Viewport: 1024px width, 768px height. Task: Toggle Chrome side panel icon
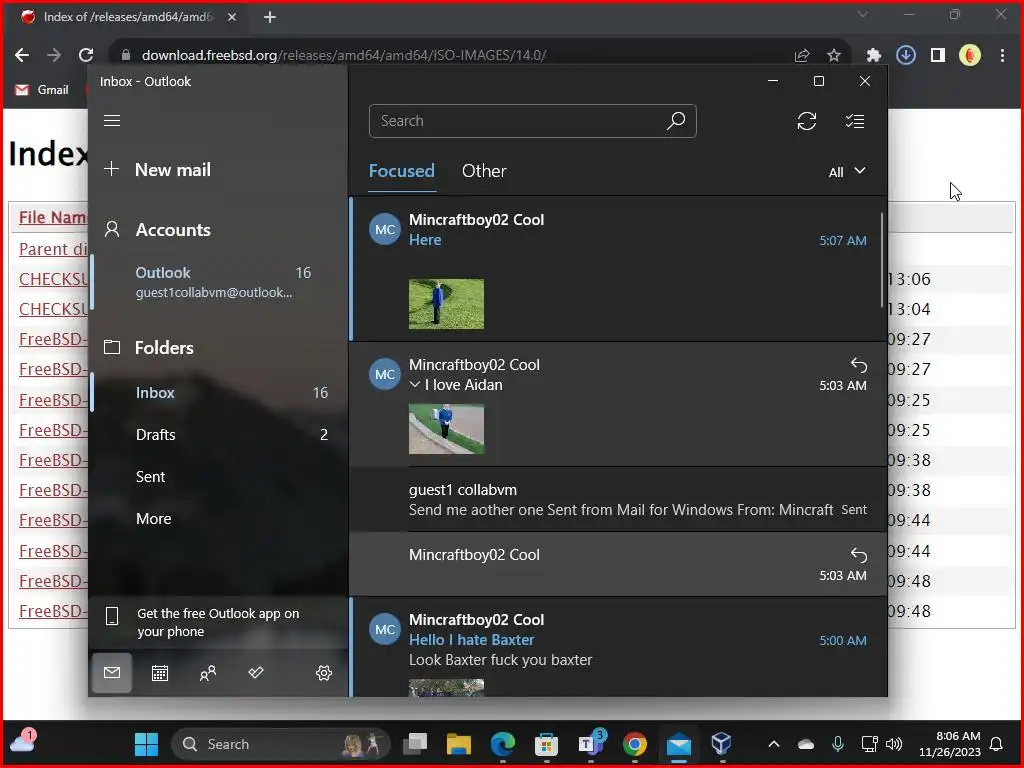(x=937, y=56)
